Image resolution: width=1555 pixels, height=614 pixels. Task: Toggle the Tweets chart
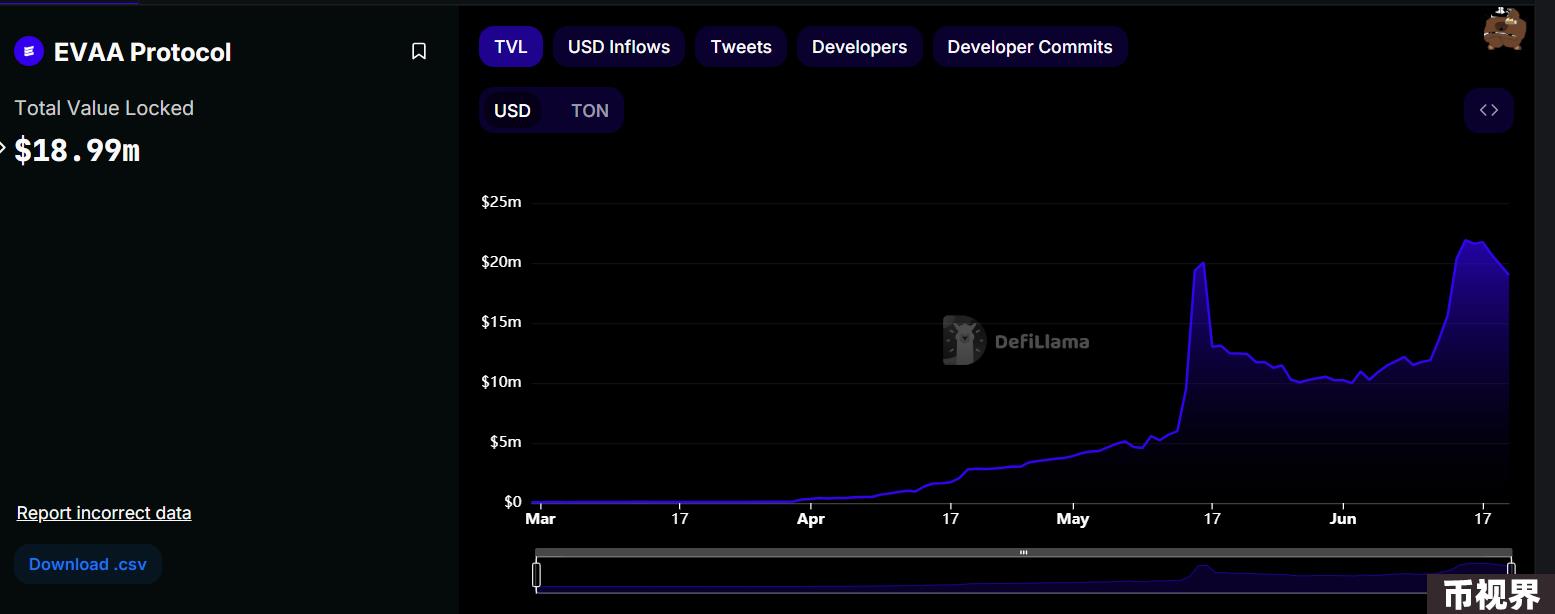741,47
